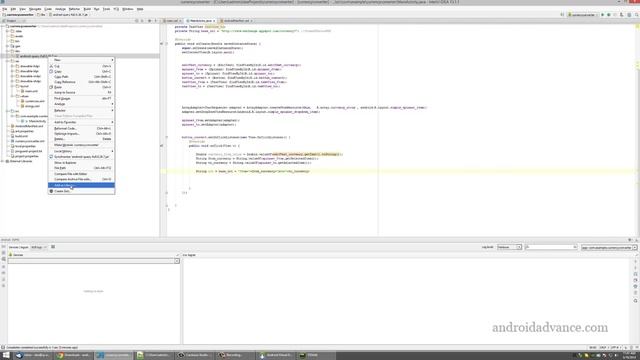Switch to the main.xml editor tab
Image resolution: width=640 pixels, height=360 pixels.
pos(172,21)
